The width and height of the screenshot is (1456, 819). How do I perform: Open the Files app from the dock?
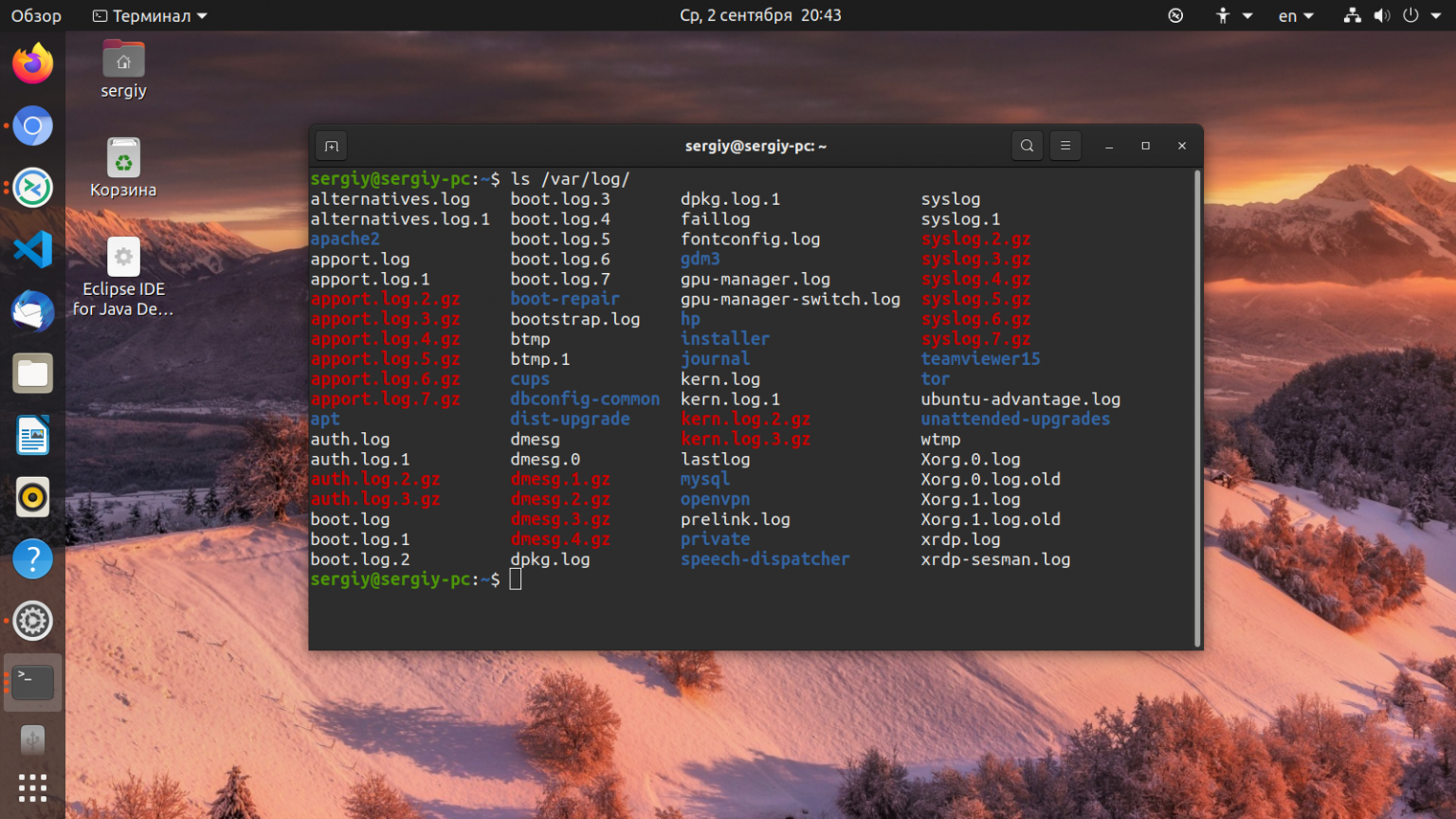coord(32,373)
